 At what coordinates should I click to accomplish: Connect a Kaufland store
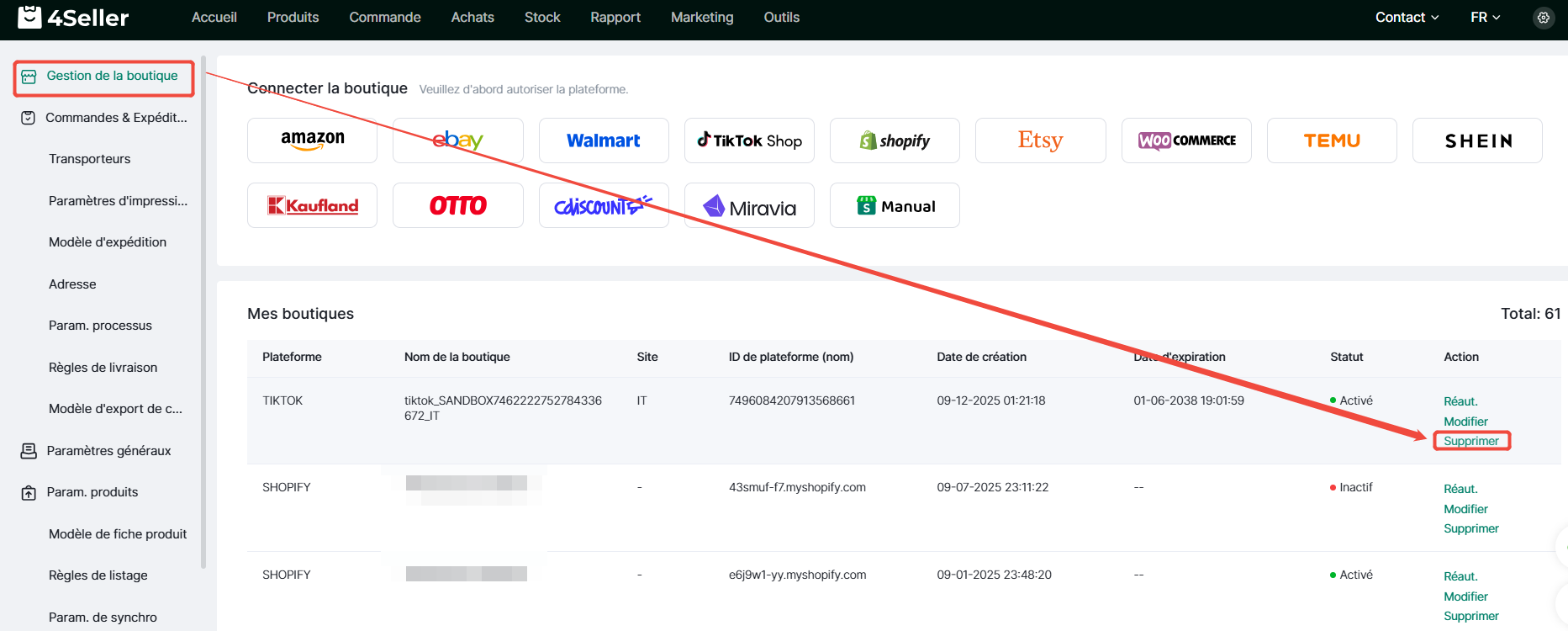[312, 205]
